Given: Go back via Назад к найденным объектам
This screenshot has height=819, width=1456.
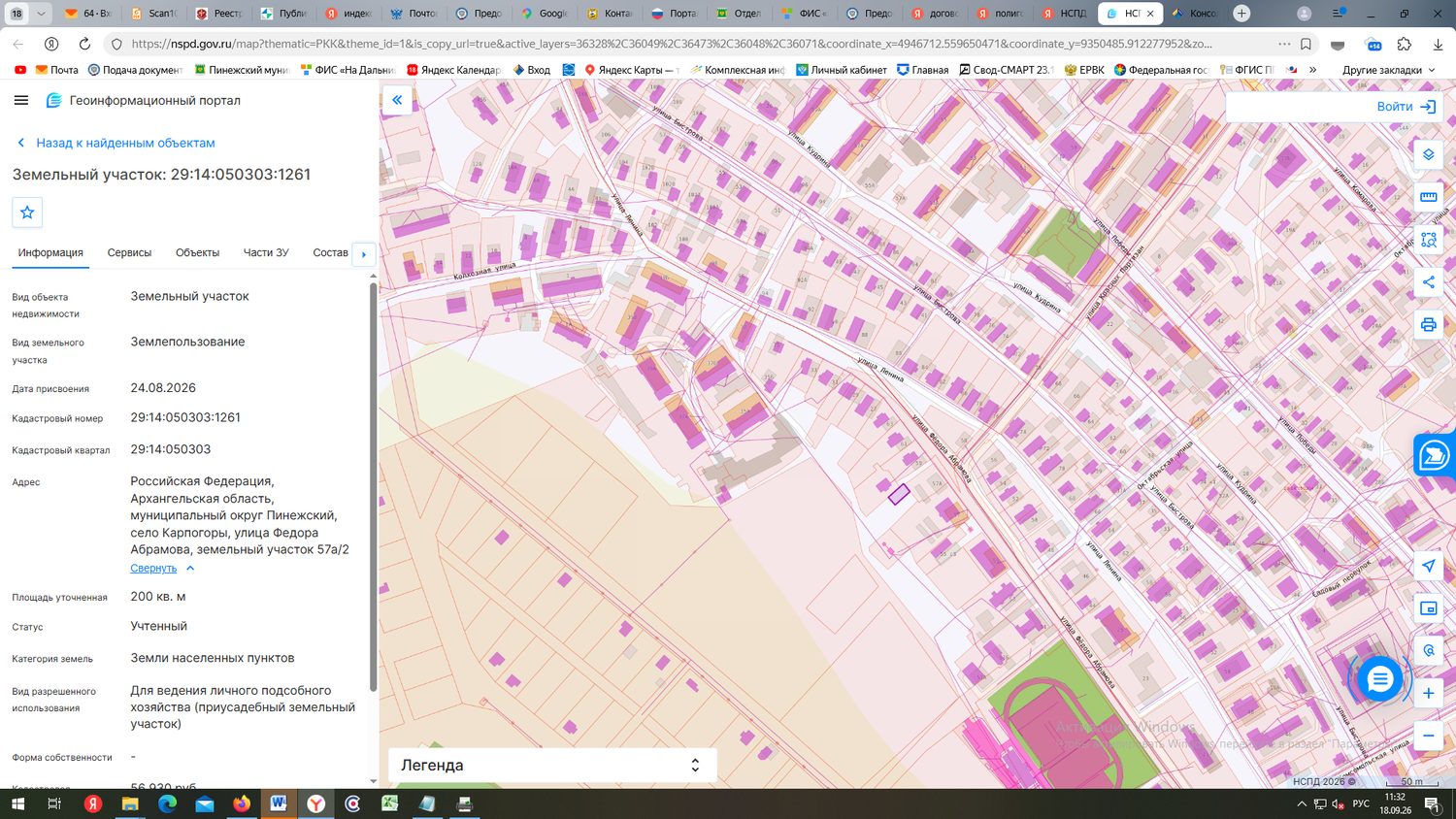Looking at the screenshot, I should tap(116, 143).
